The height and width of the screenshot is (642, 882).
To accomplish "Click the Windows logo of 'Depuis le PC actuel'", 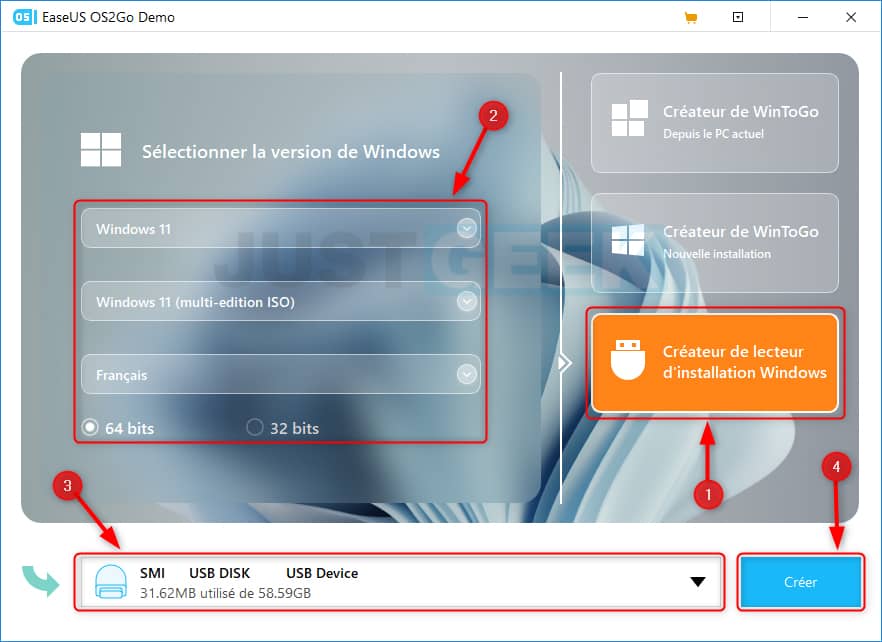I will click(629, 118).
